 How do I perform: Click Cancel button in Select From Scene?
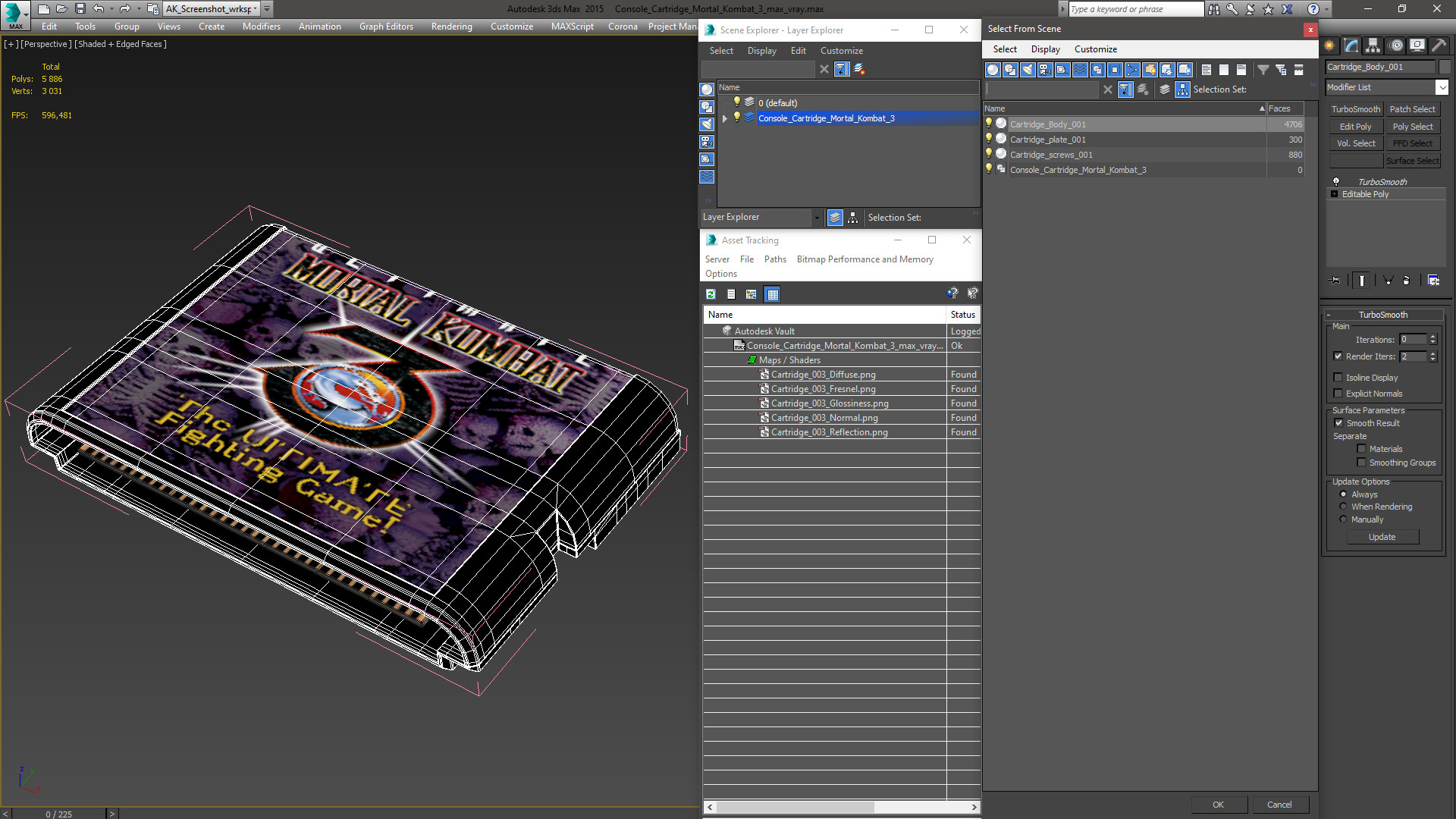coord(1279,805)
